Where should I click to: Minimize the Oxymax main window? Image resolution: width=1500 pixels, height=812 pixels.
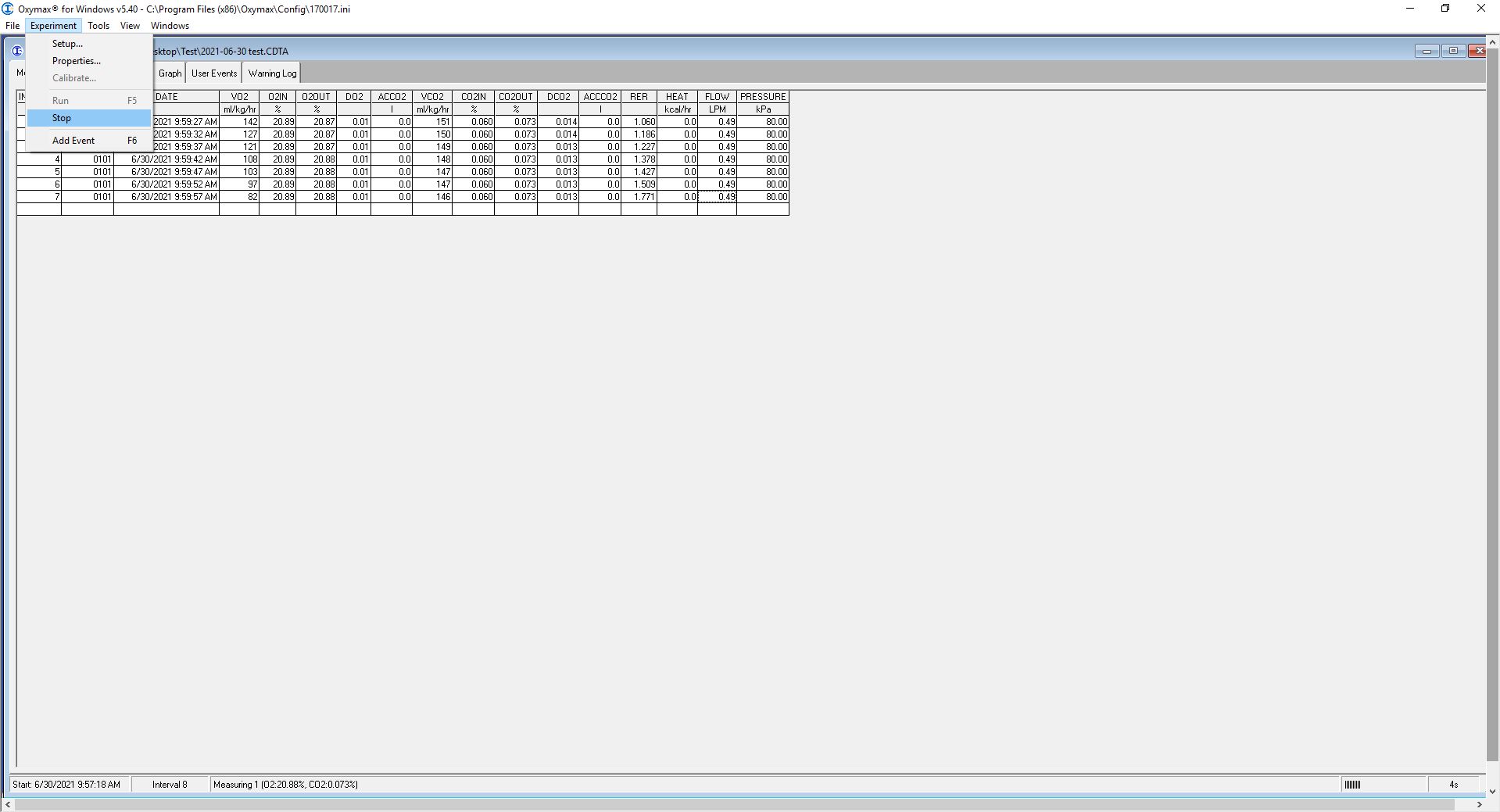pyautogui.click(x=1410, y=9)
